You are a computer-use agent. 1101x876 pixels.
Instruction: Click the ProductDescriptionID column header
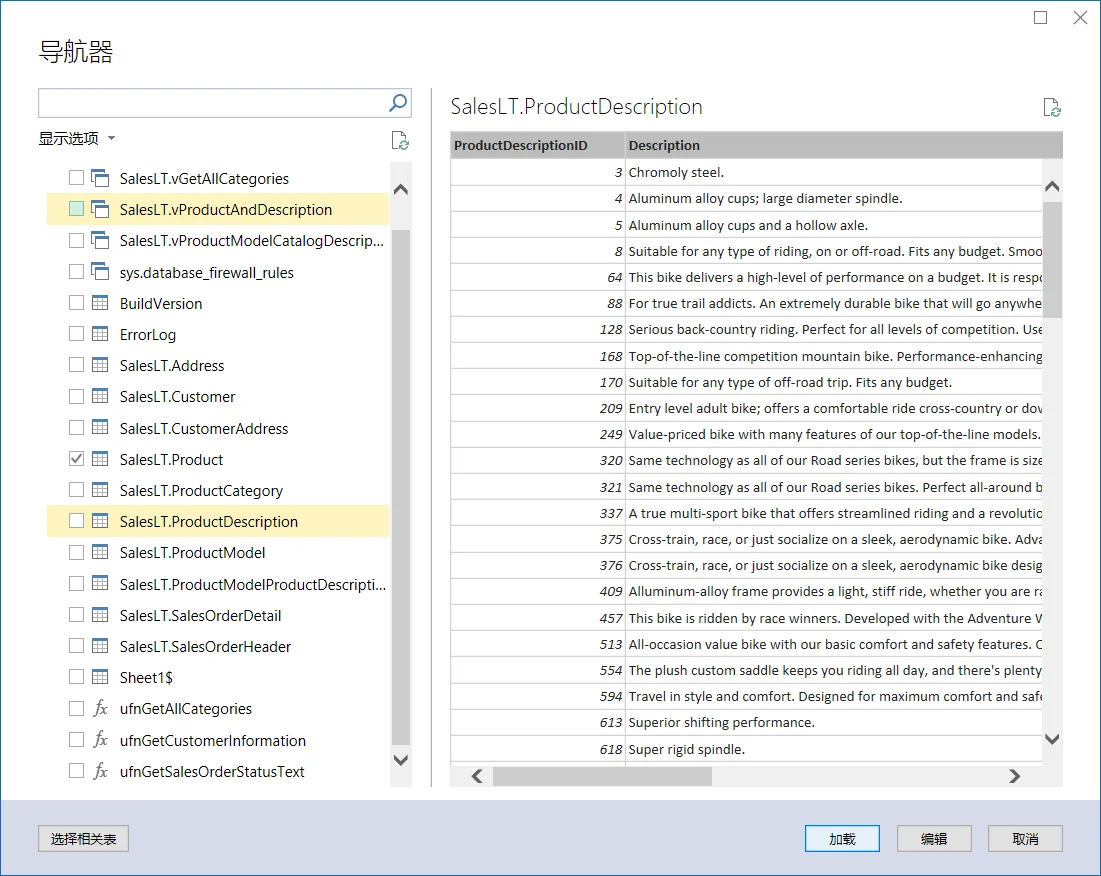(537, 145)
